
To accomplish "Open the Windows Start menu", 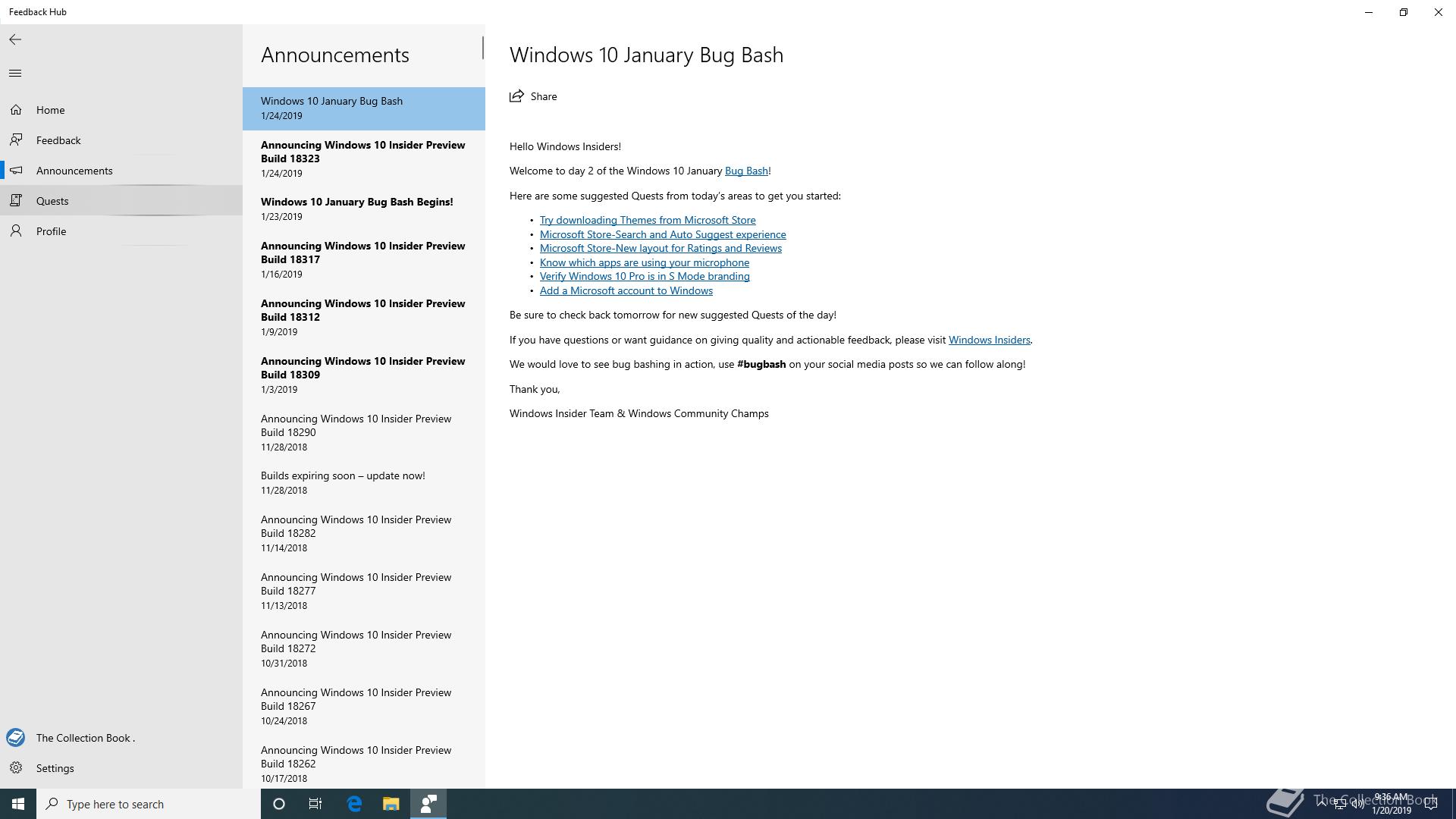I will coord(18,804).
